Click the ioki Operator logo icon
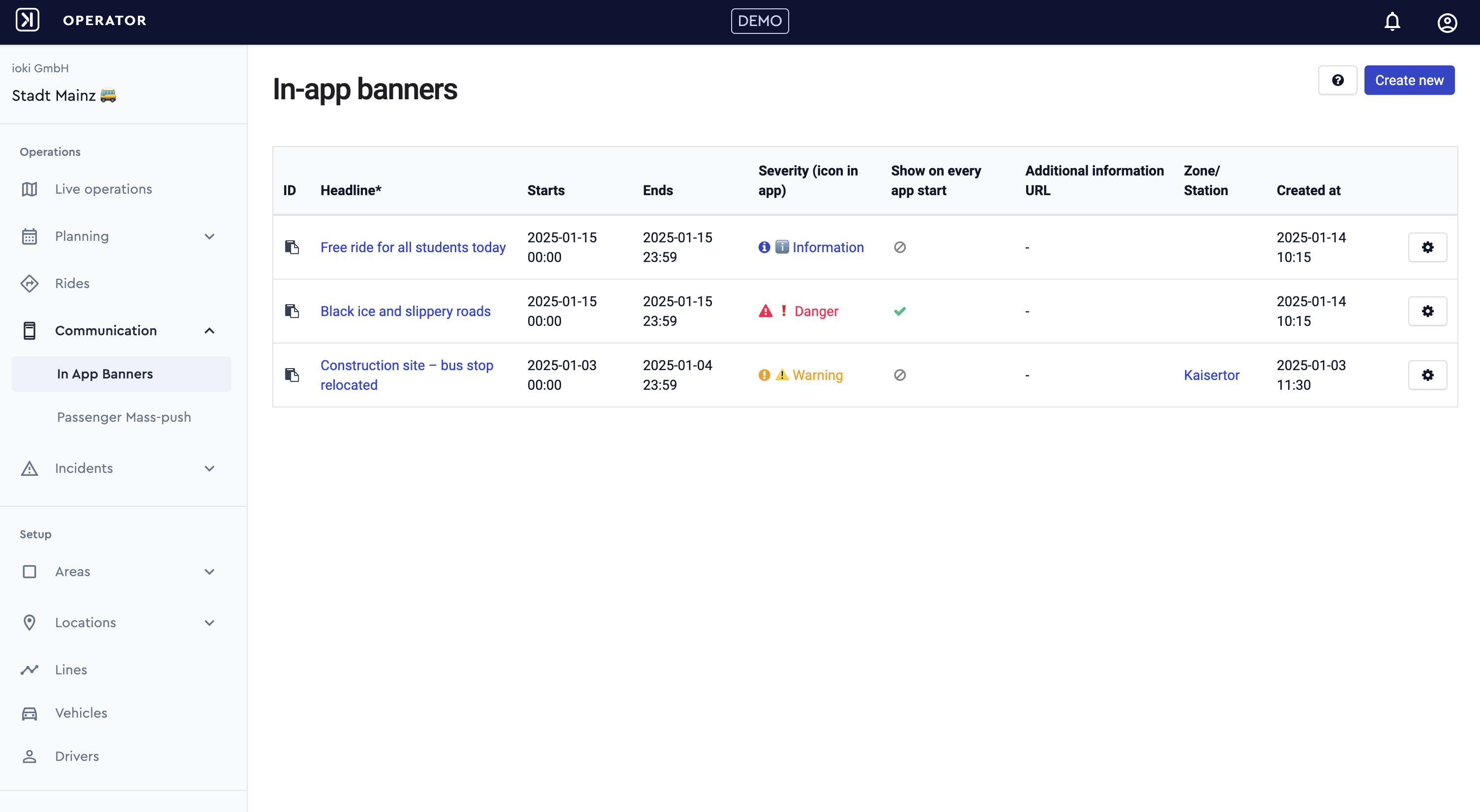The height and width of the screenshot is (812, 1480). pyautogui.click(x=27, y=20)
